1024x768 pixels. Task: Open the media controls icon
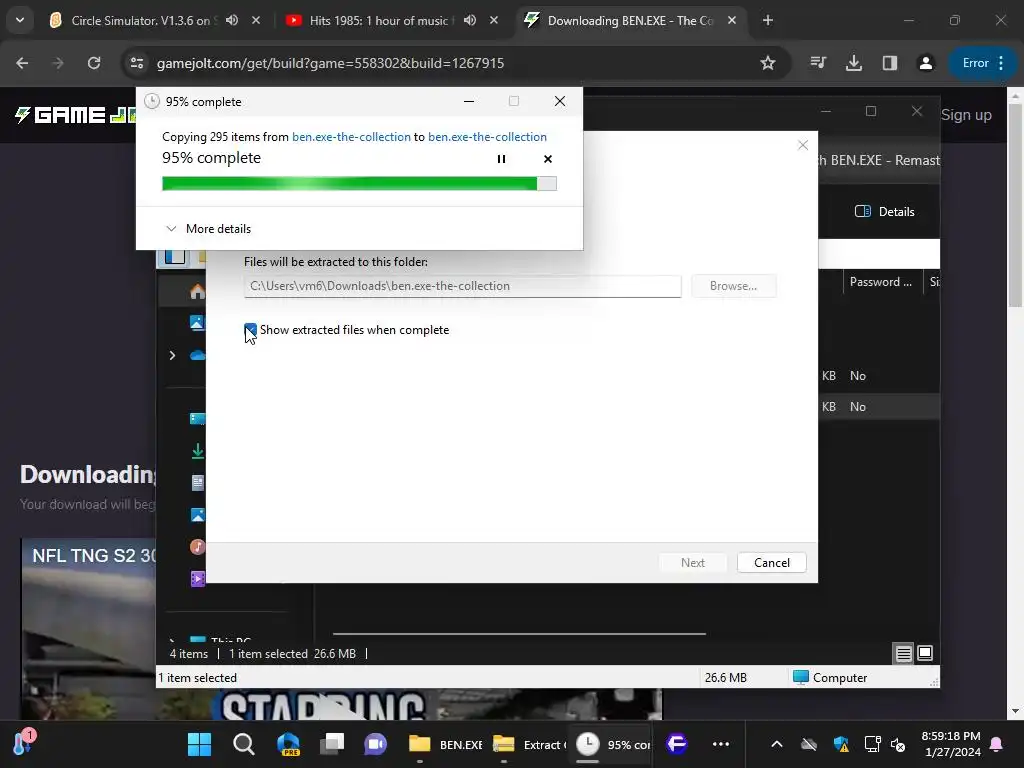click(x=818, y=63)
